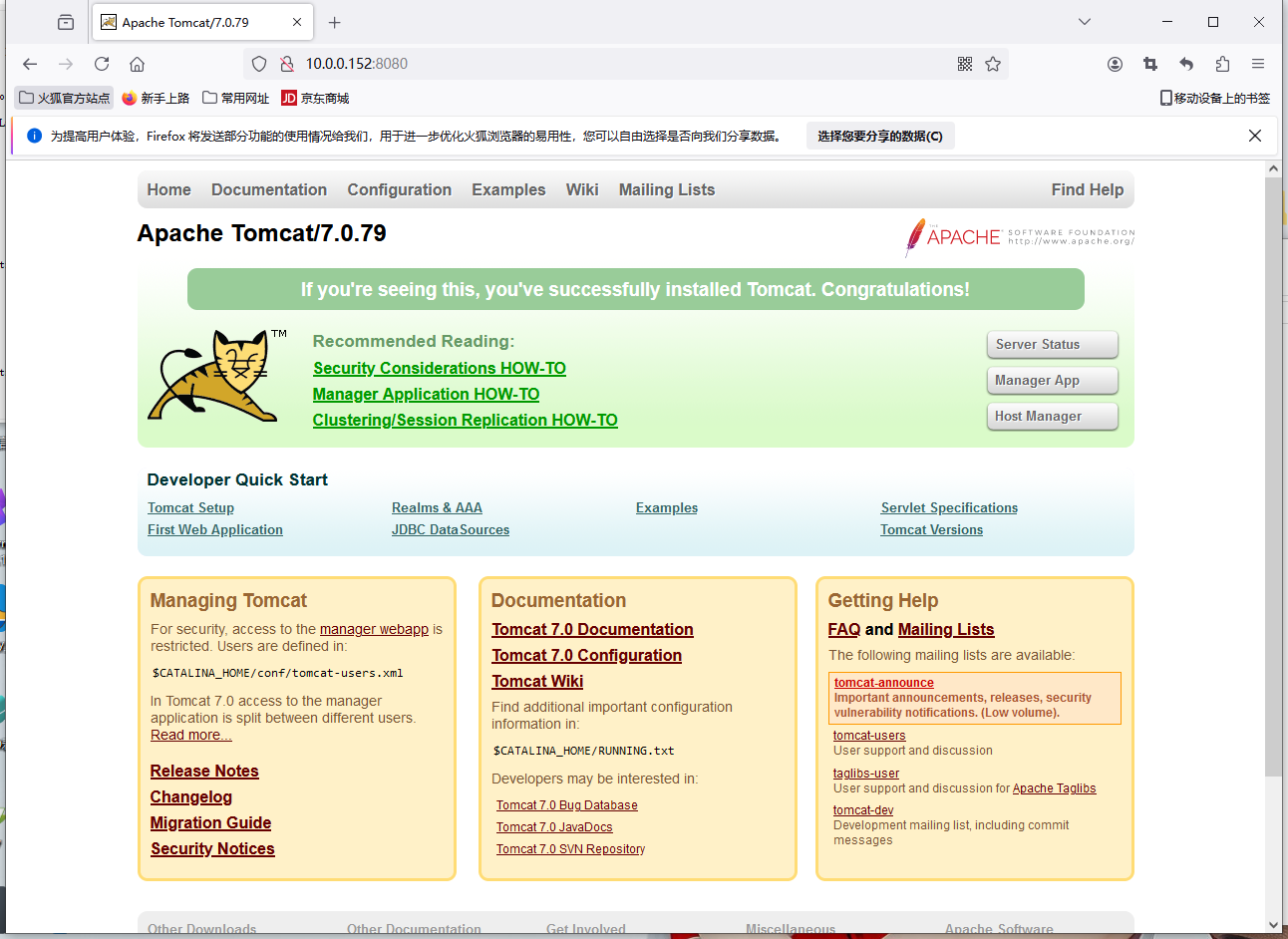Open the Servlet Specifications link
This screenshot has width=1288, height=939.
click(x=949, y=508)
